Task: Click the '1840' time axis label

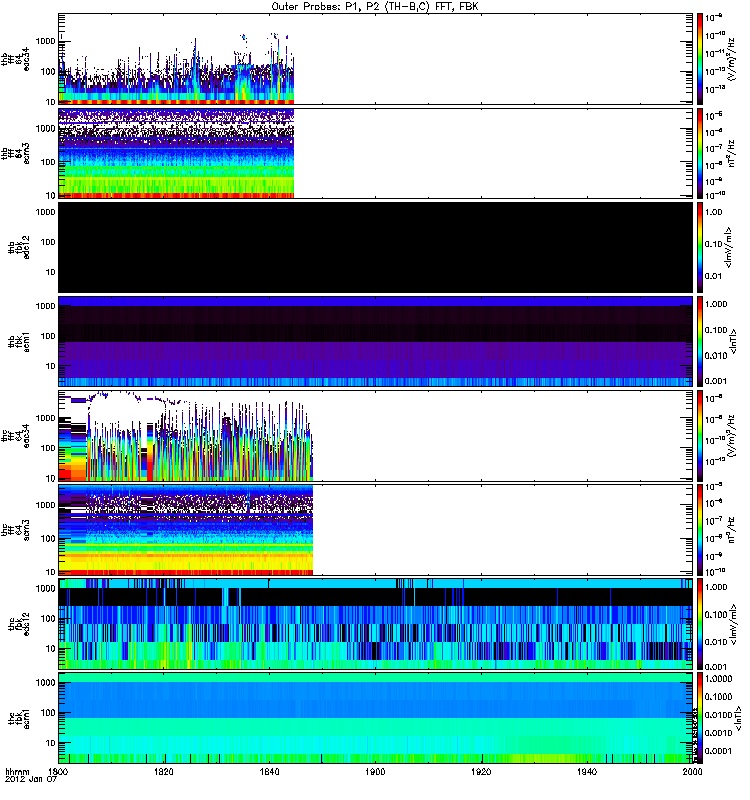Action: [269, 772]
